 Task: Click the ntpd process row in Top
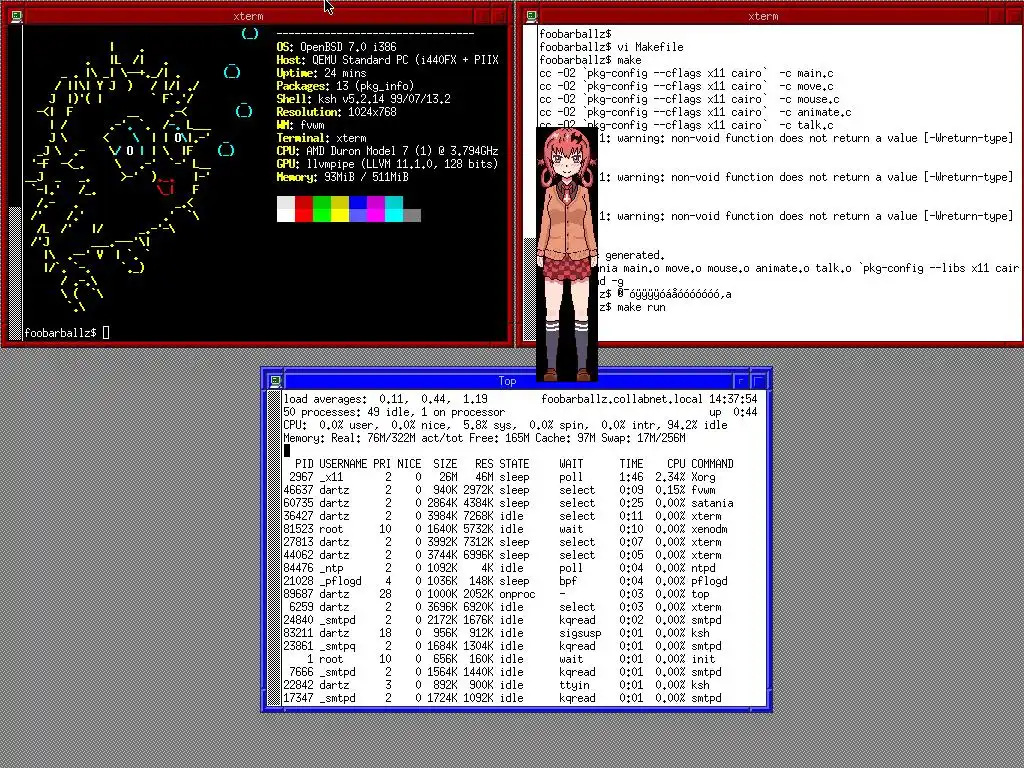click(x=509, y=568)
